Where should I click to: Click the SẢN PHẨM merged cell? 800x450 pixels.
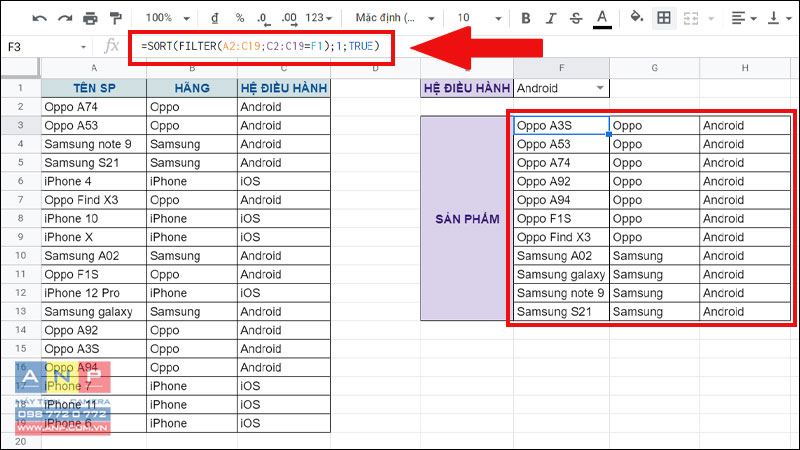[467, 218]
